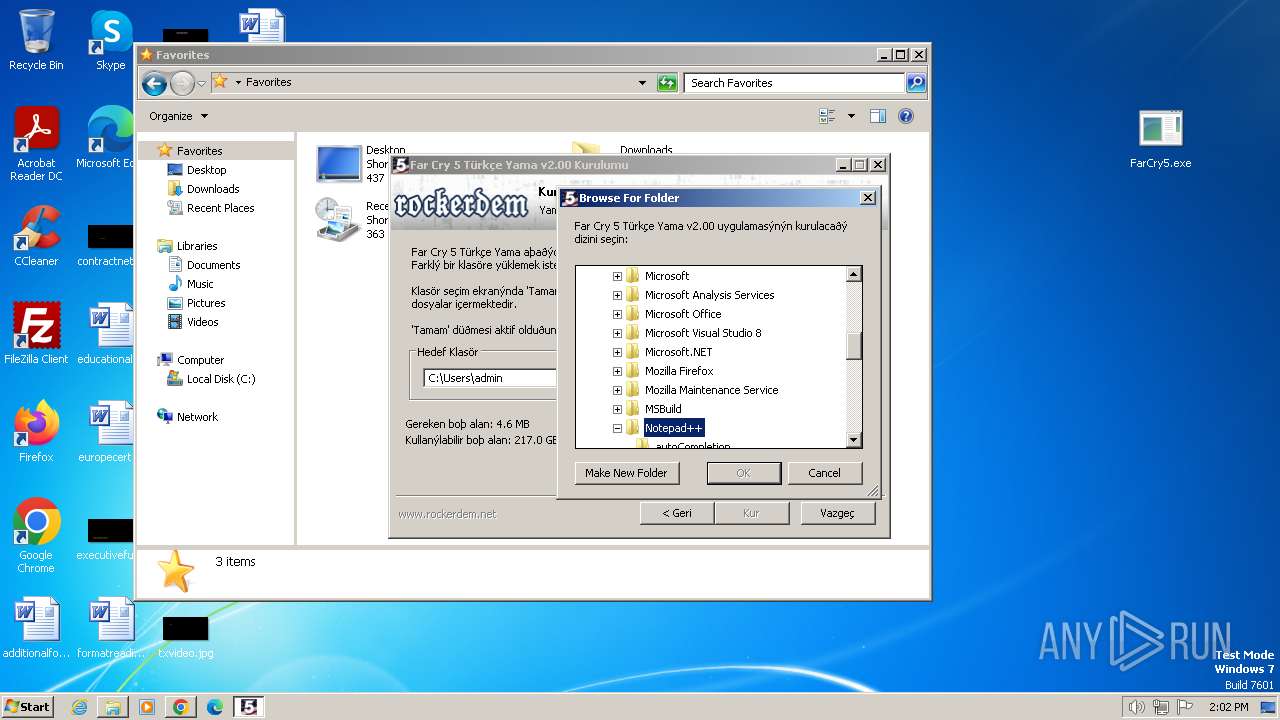Open Pictures library in sidebar

click(206, 303)
